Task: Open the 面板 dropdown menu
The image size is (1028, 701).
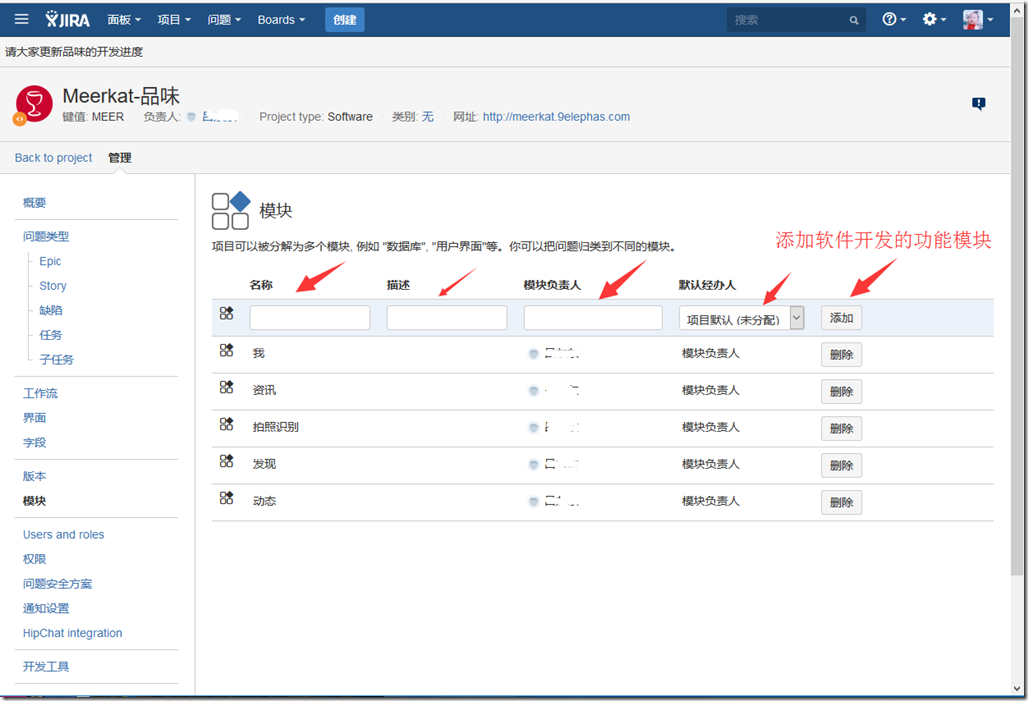Action: click(x=124, y=19)
